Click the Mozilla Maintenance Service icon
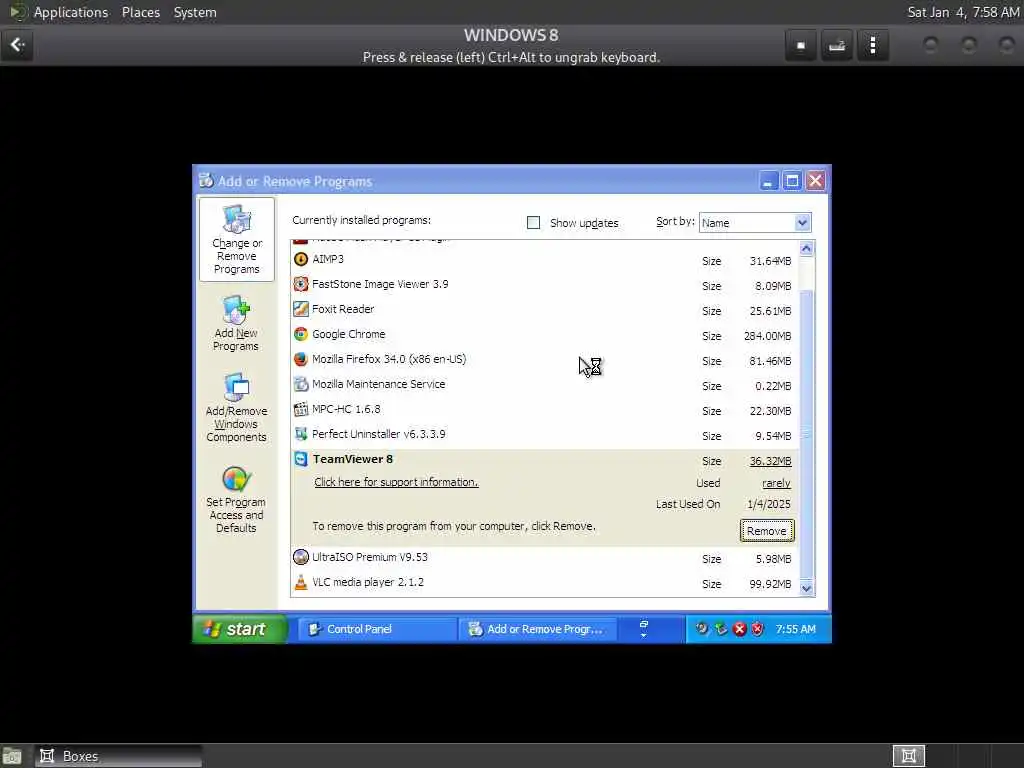This screenshot has width=1024, height=768. pyautogui.click(x=300, y=384)
